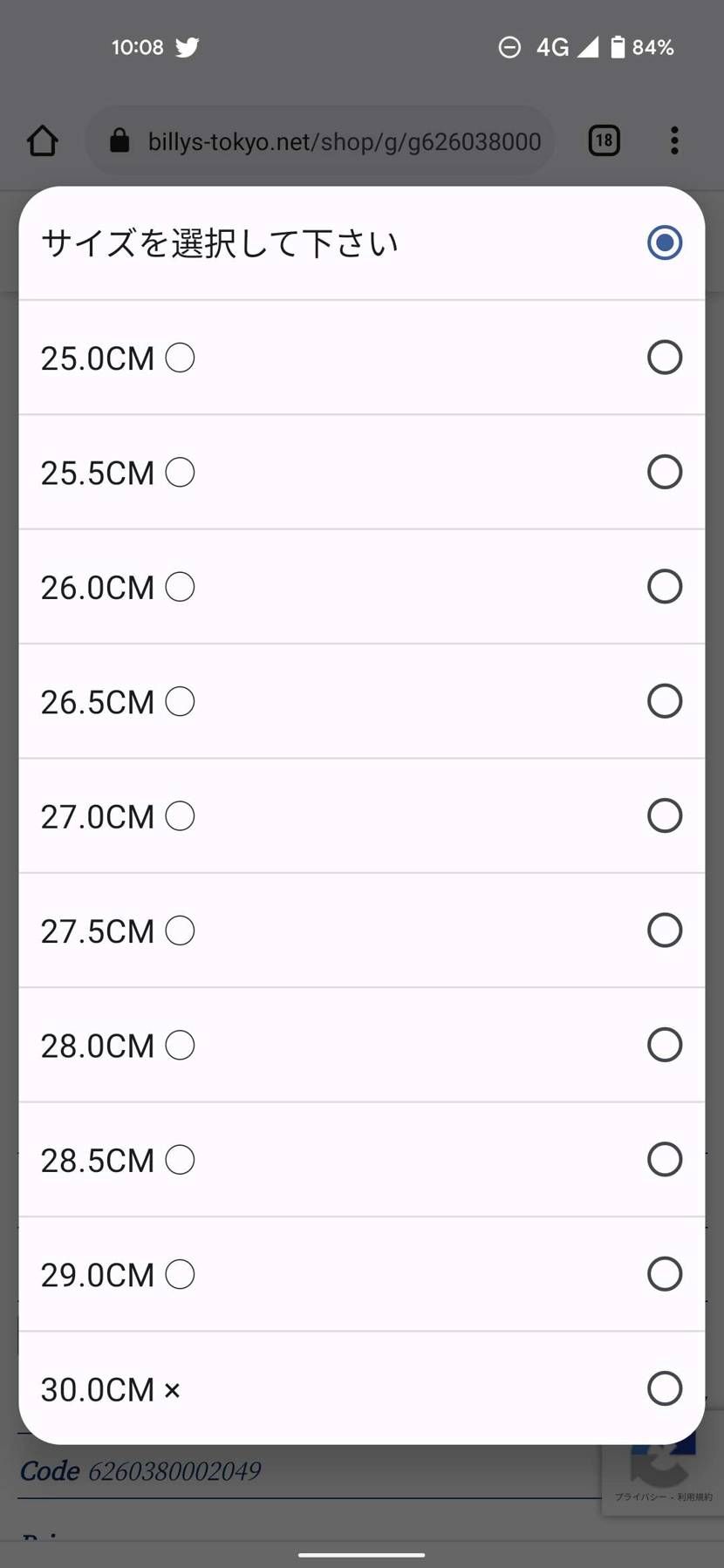Image resolution: width=724 pixels, height=1568 pixels.
Task: Tap the Twitter notification icon in the status bar
Action: pyautogui.click(x=187, y=47)
